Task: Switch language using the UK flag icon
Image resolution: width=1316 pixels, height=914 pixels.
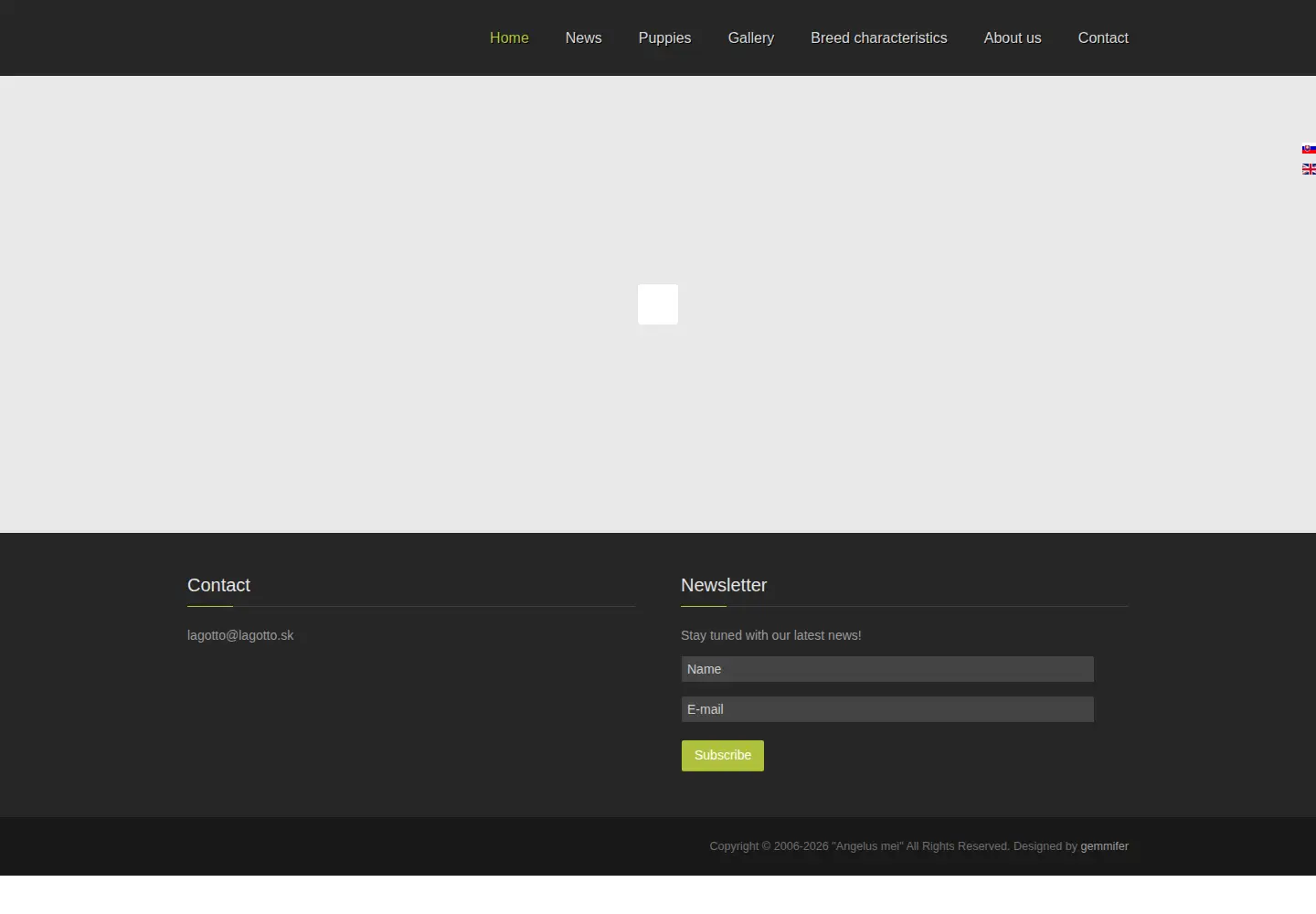Action: click(x=1309, y=169)
